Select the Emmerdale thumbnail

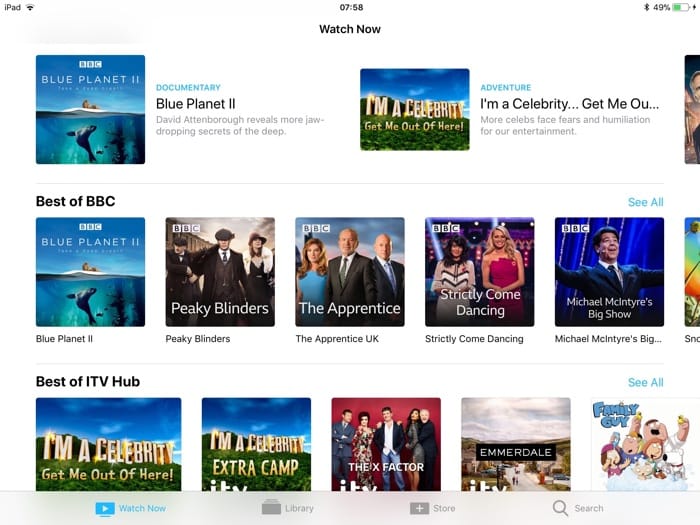point(515,443)
